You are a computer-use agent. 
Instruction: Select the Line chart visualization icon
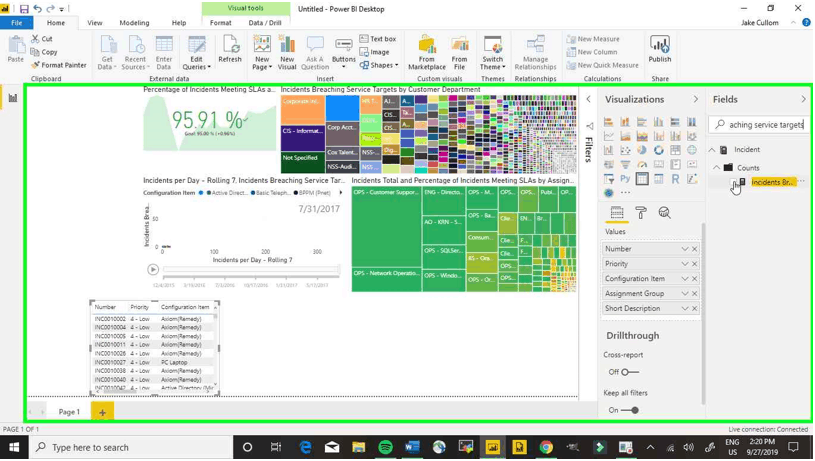[608, 136]
